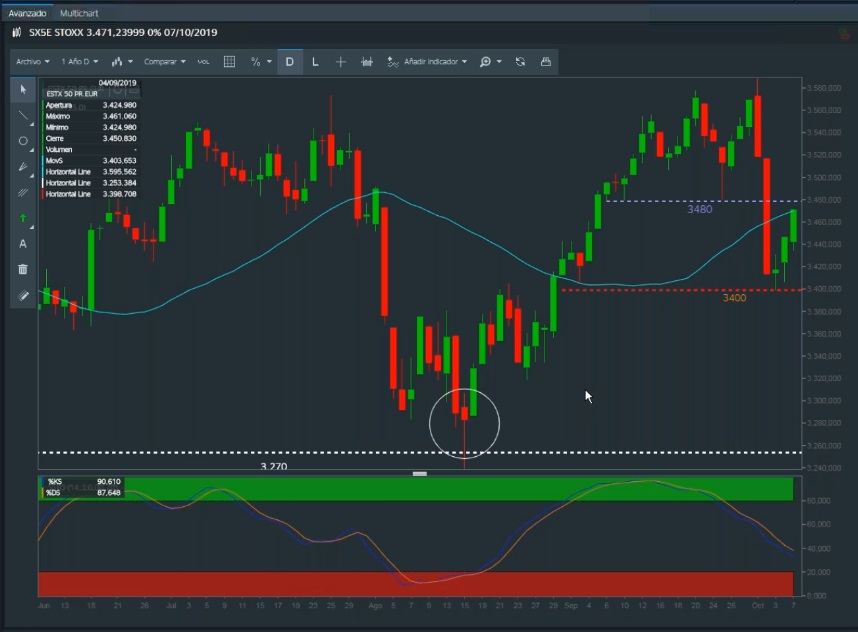Click the %DS 87,648 stochastic label

point(82,492)
